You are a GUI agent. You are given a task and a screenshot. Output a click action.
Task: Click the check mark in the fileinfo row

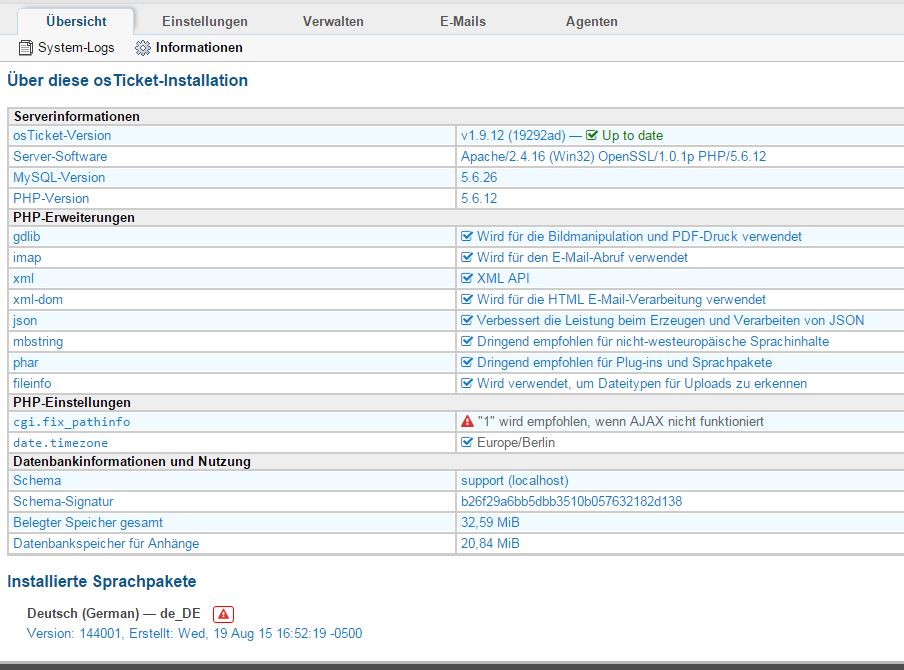coord(467,384)
